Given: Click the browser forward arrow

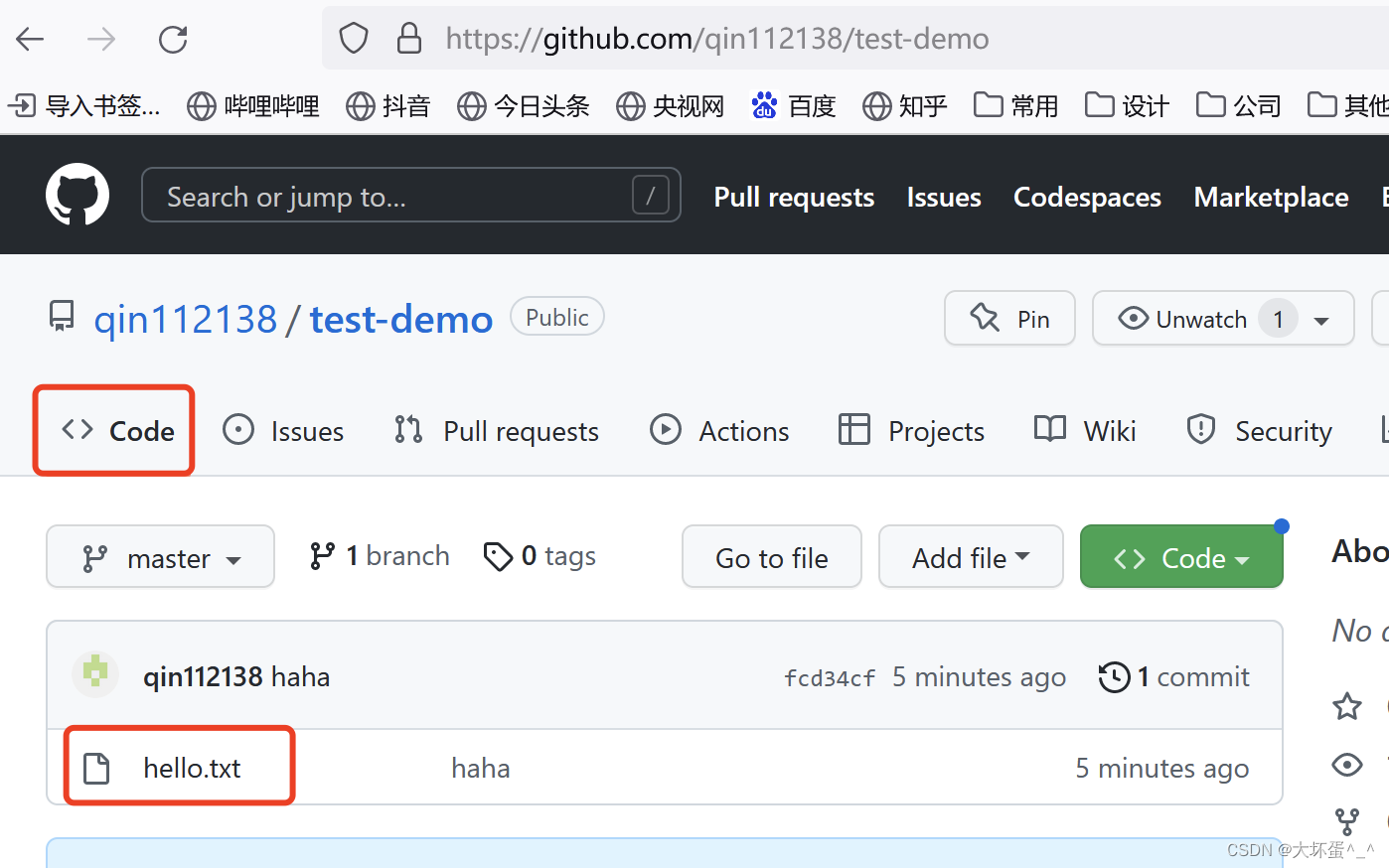Looking at the screenshot, I should tap(101, 40).
